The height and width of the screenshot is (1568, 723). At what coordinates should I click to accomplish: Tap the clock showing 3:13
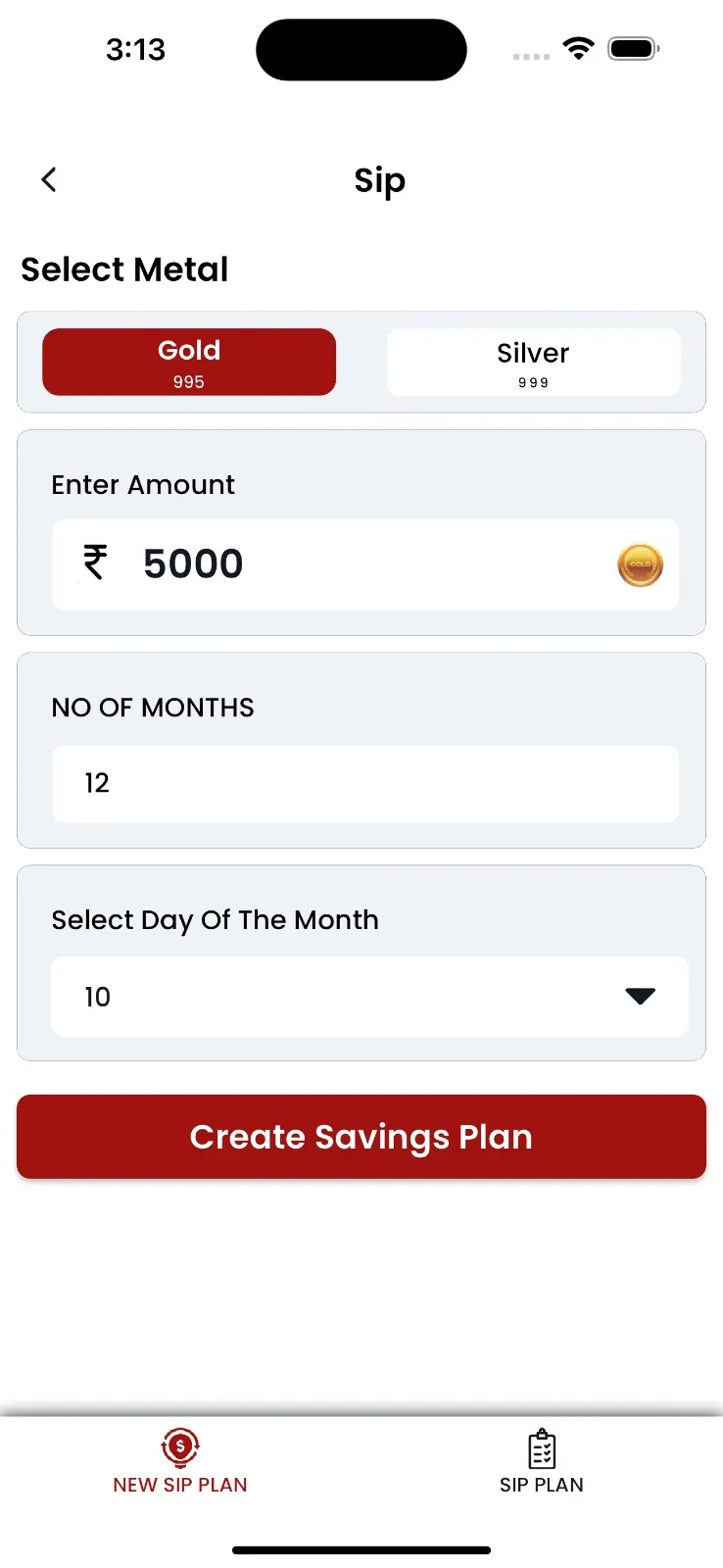click(136, 49)
